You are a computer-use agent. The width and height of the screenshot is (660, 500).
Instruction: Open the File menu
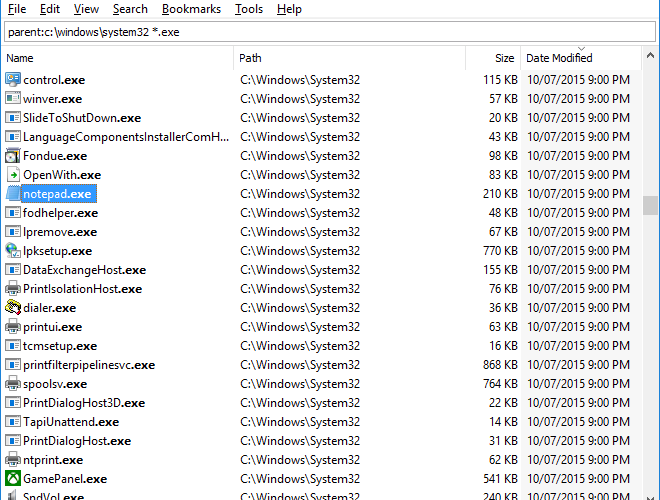[x=17, y=9]
